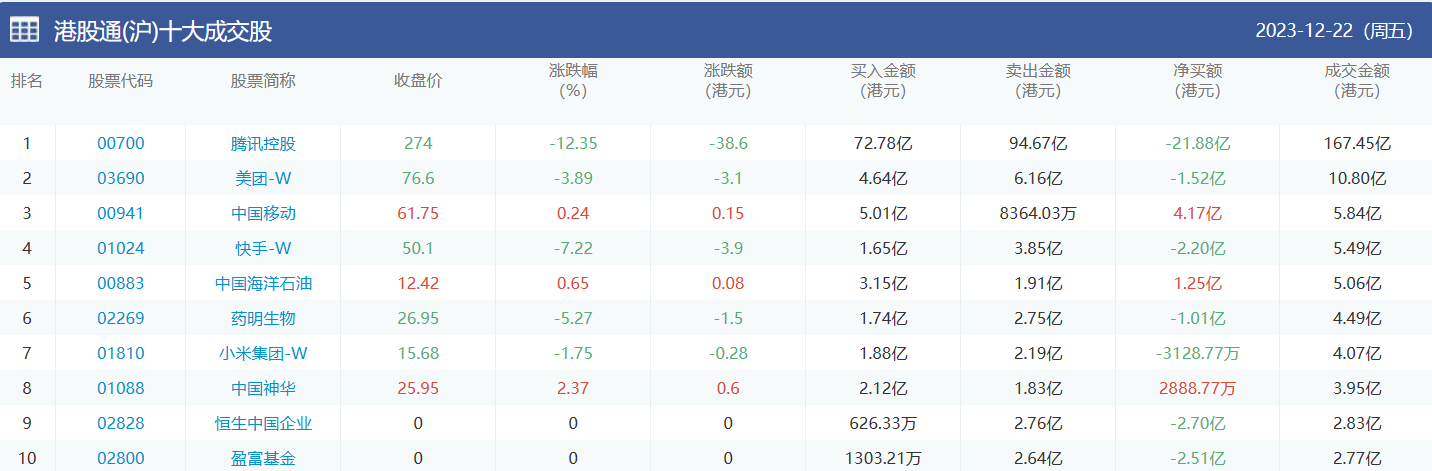Screen dimensions: 1432x471
Task: Open 腾讯控股 stock name link
Action: (x=263, y=143)
